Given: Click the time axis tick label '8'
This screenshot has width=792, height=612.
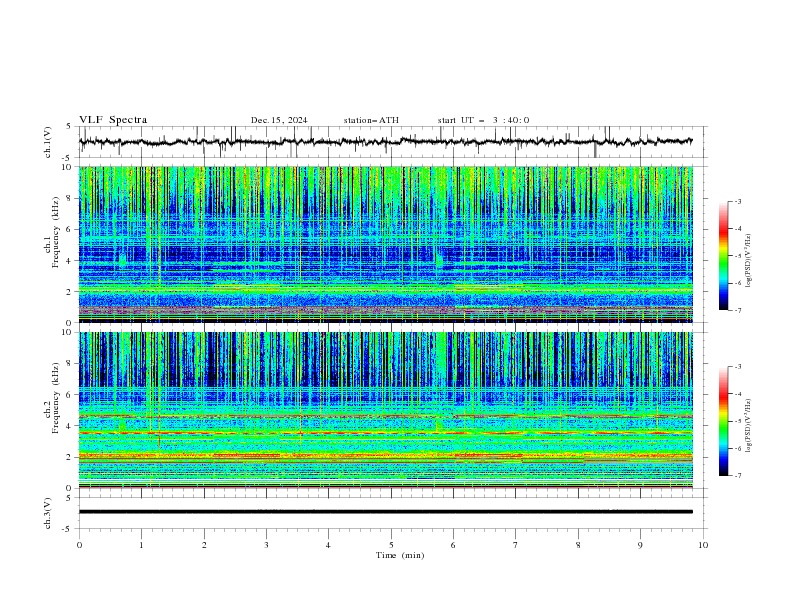Looking at the screenshot, I should click(578, 545).
